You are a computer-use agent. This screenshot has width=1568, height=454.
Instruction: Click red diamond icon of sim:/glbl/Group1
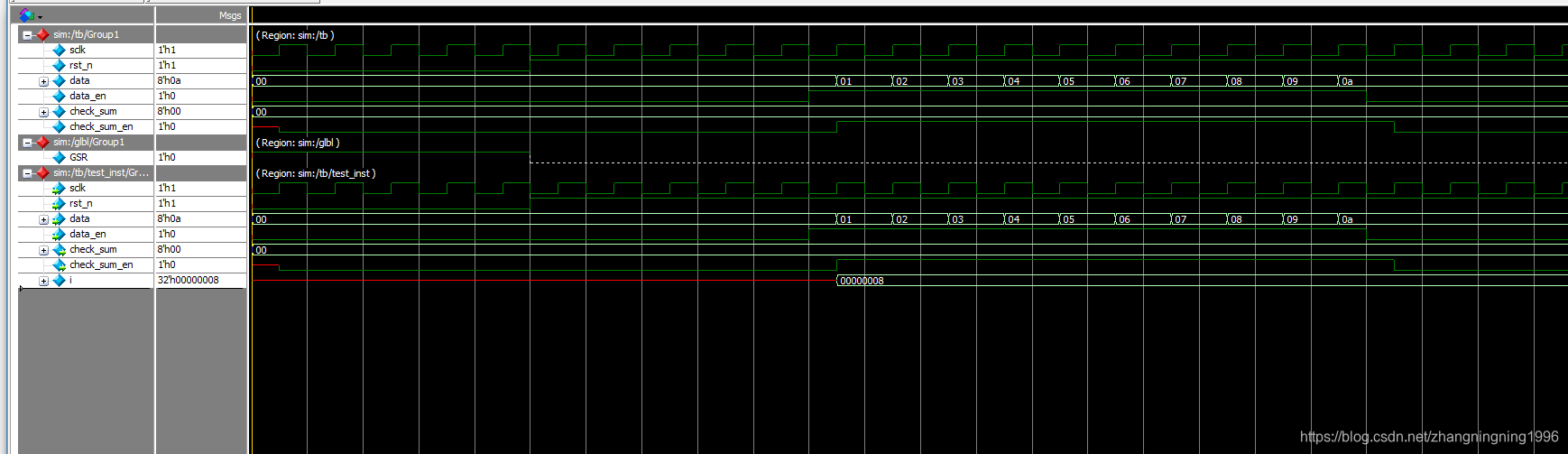pos(42,143)
